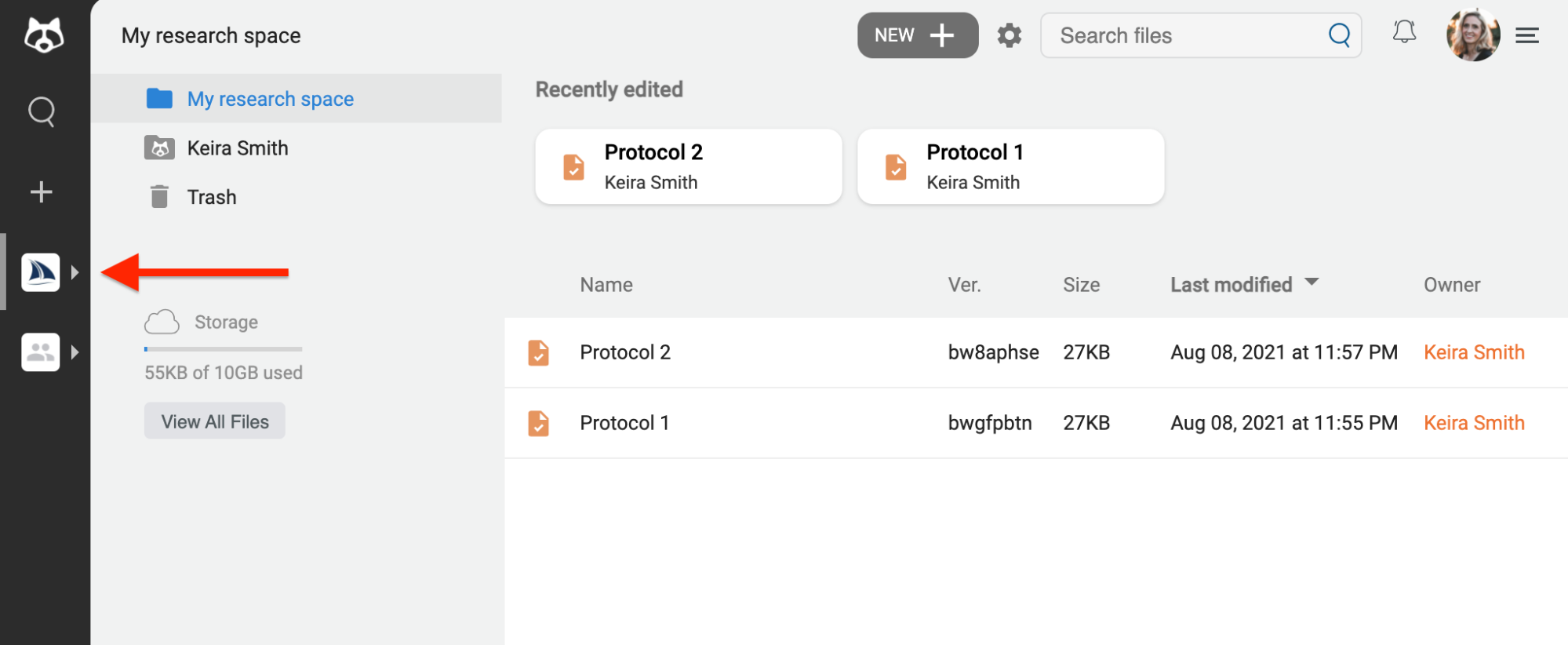
Task: Expand the team workspace chevron
Action: coord(76,352)
